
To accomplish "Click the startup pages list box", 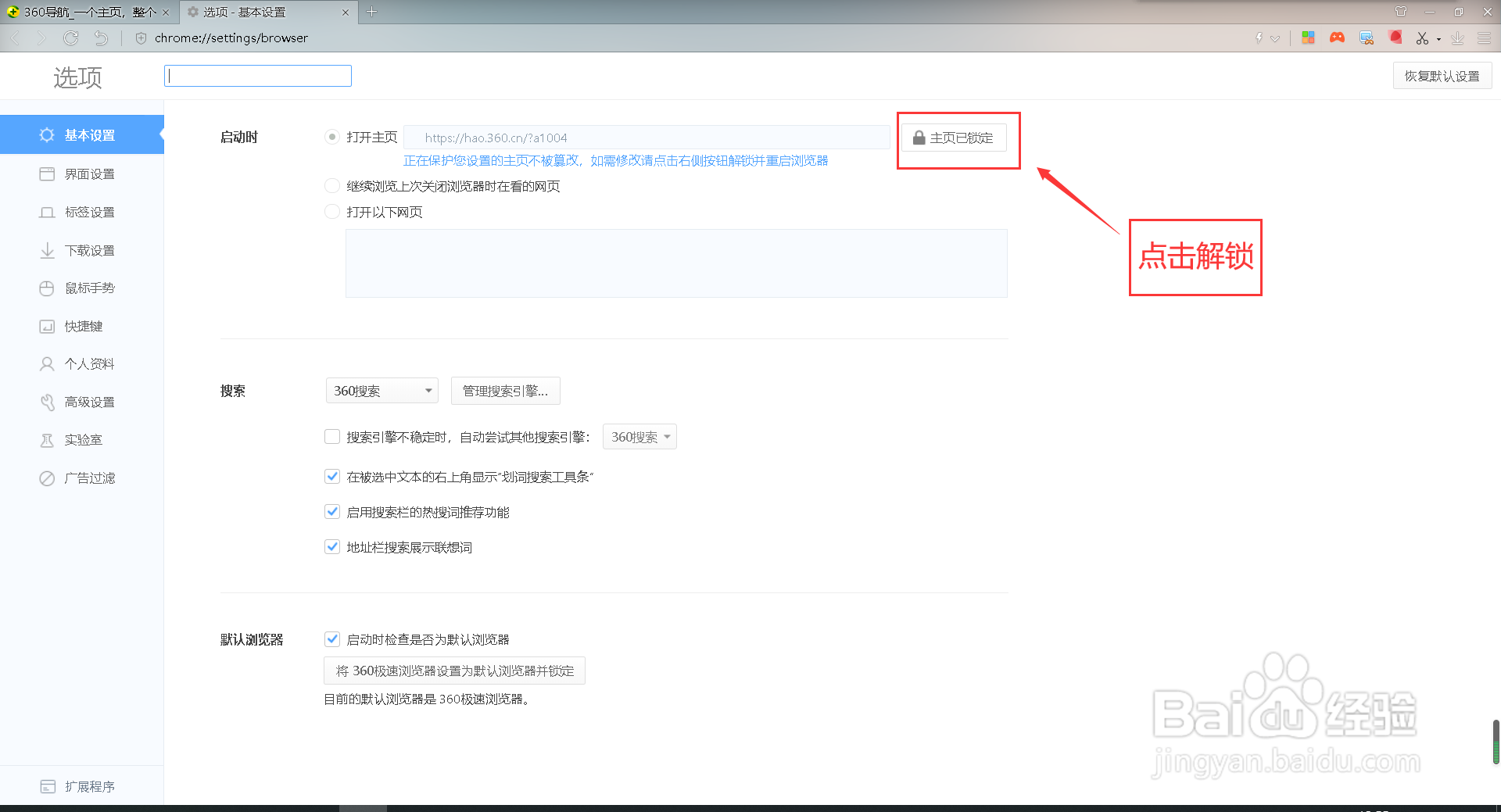I will [676, 263].
